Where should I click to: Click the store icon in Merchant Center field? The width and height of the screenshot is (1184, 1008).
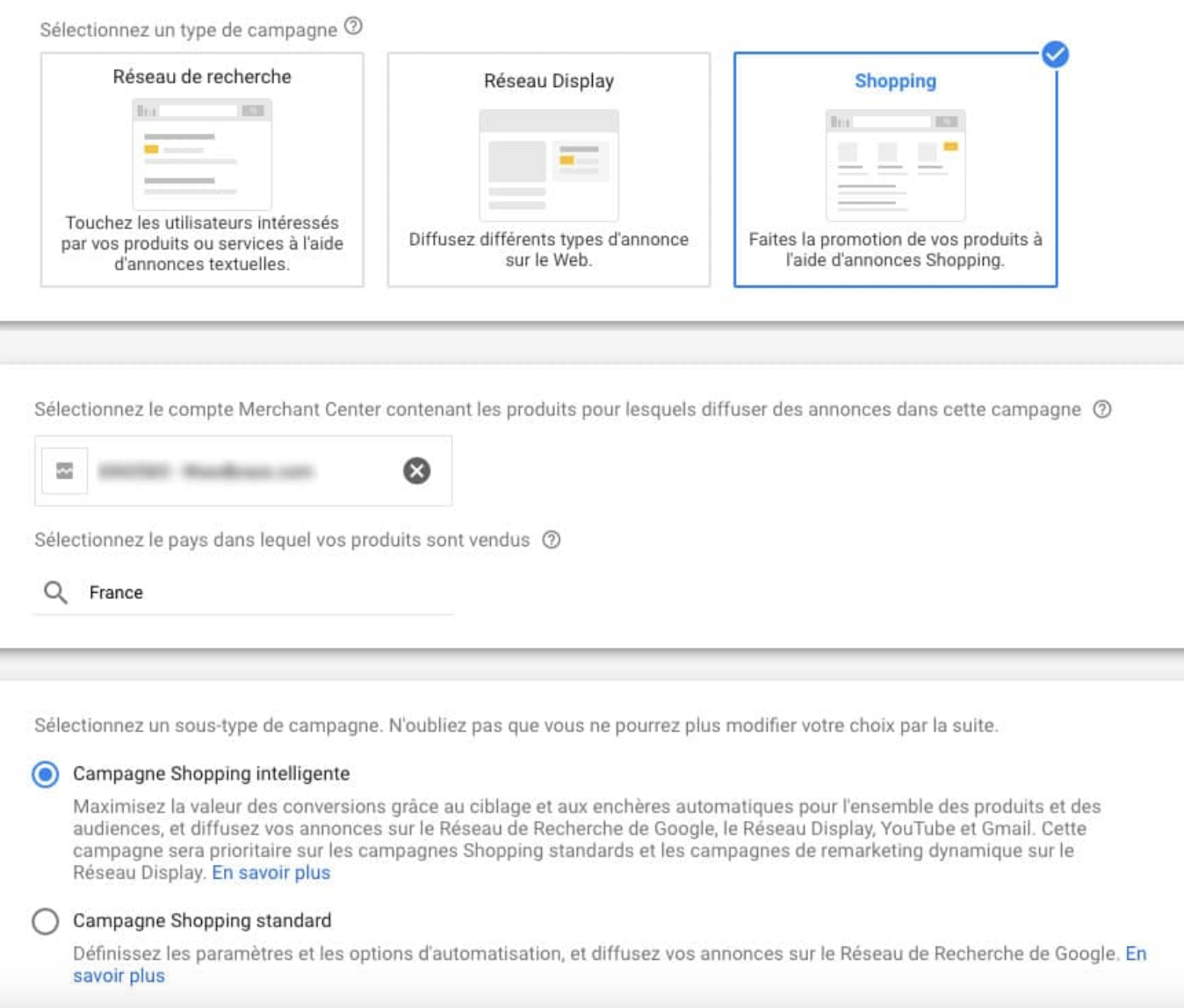65,472
